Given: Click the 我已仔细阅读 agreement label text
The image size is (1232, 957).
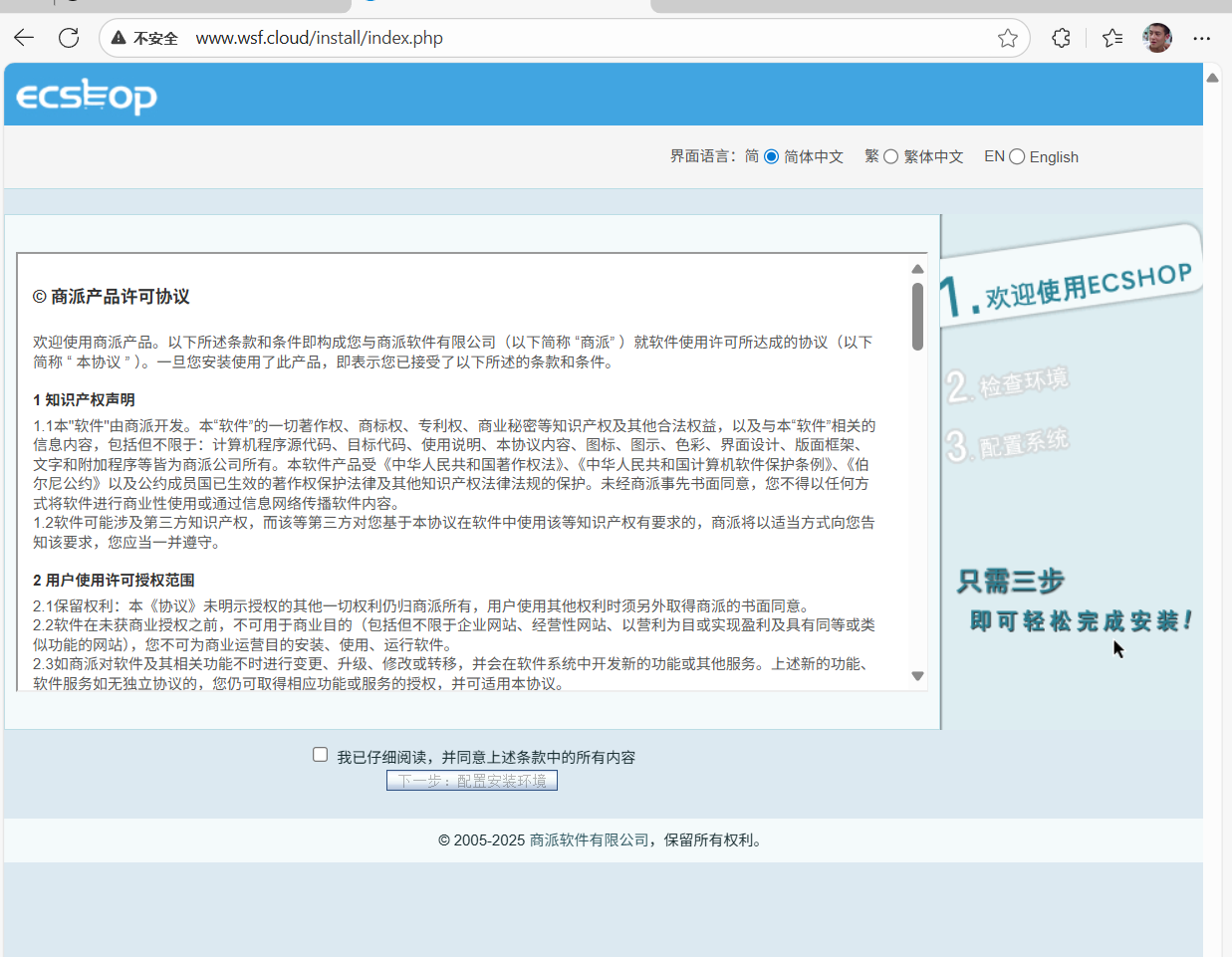Looking at the screenshot, I should tap(486, 757).
